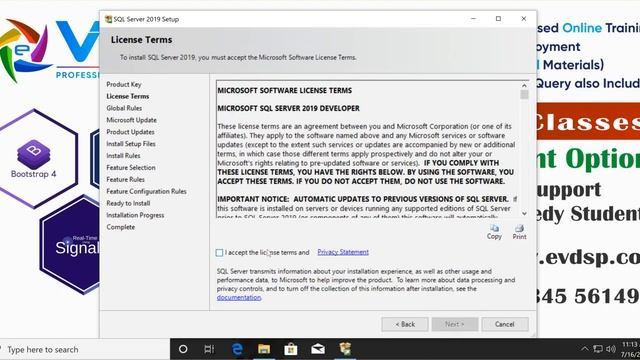
Task: Select Microsoft Update step in sidebar
Action: tap(131, 120)
